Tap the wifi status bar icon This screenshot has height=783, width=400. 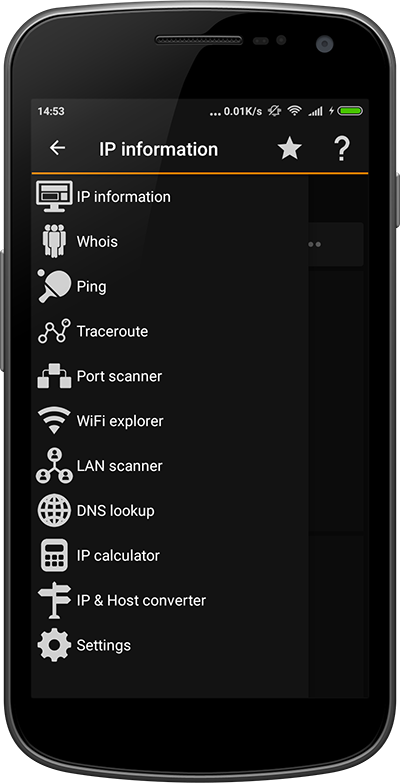pyautogui.click(x=295, y=111)
